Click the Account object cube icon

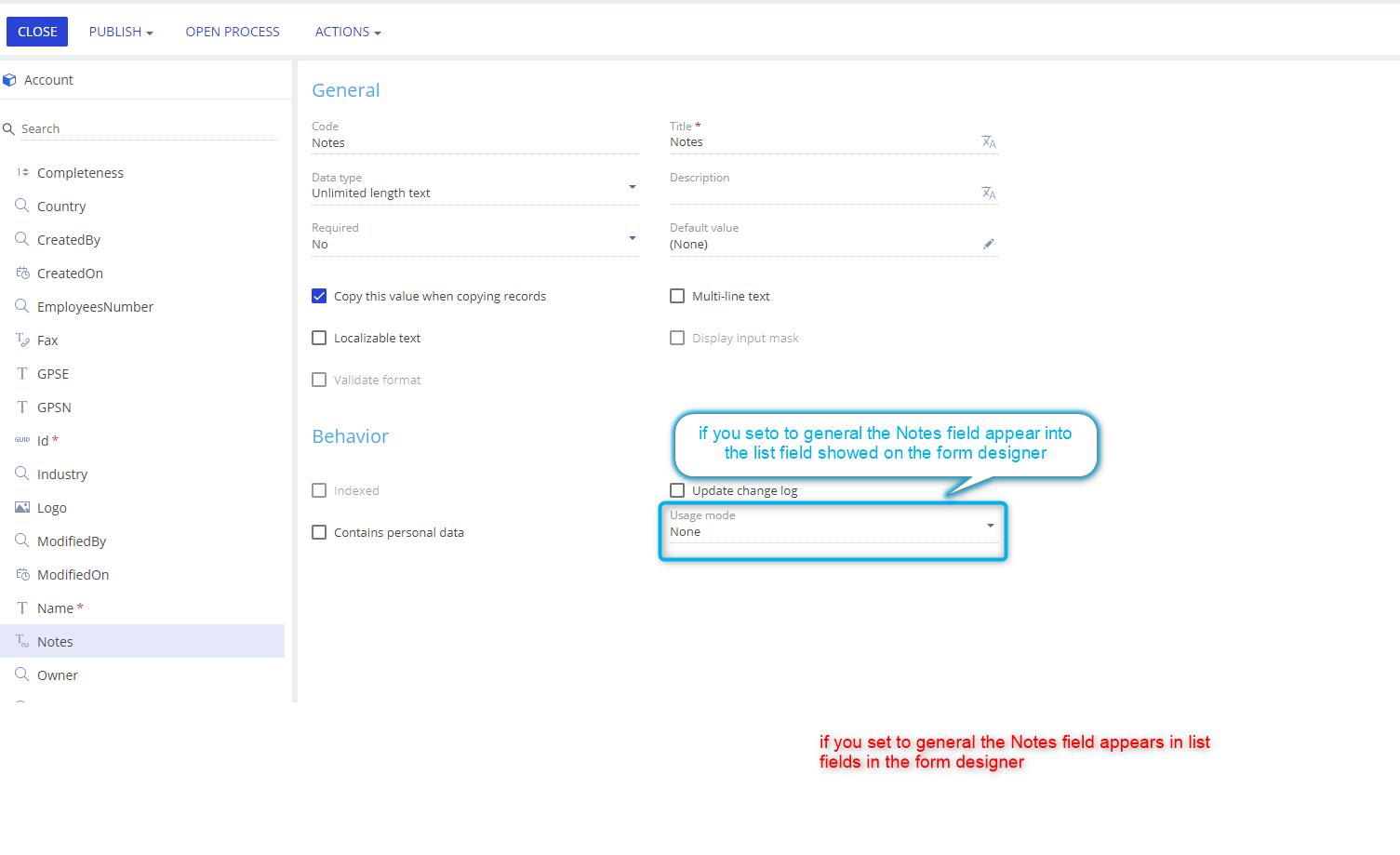[9, 80]
